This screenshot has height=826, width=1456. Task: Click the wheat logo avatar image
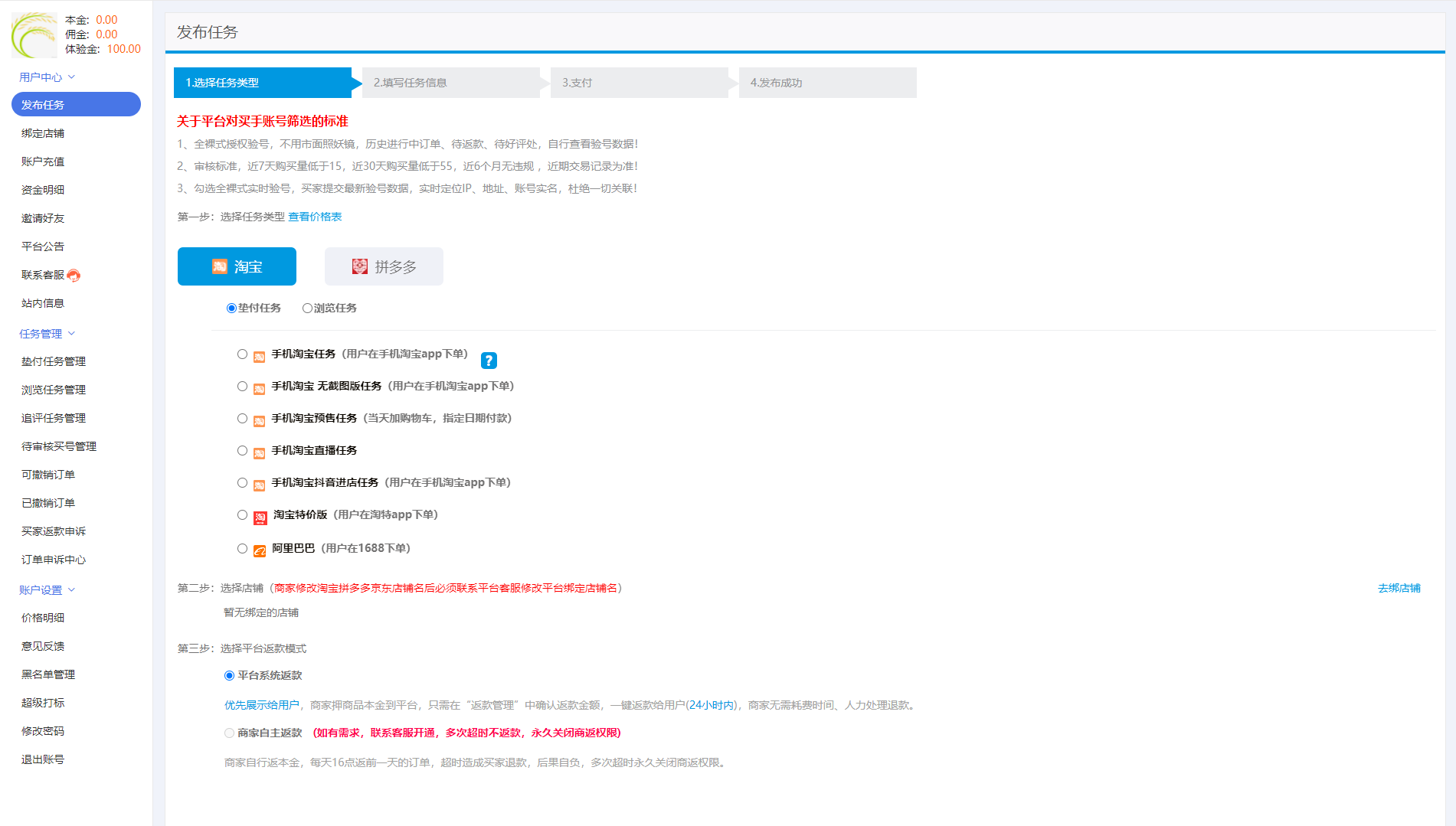coord(34,34)
